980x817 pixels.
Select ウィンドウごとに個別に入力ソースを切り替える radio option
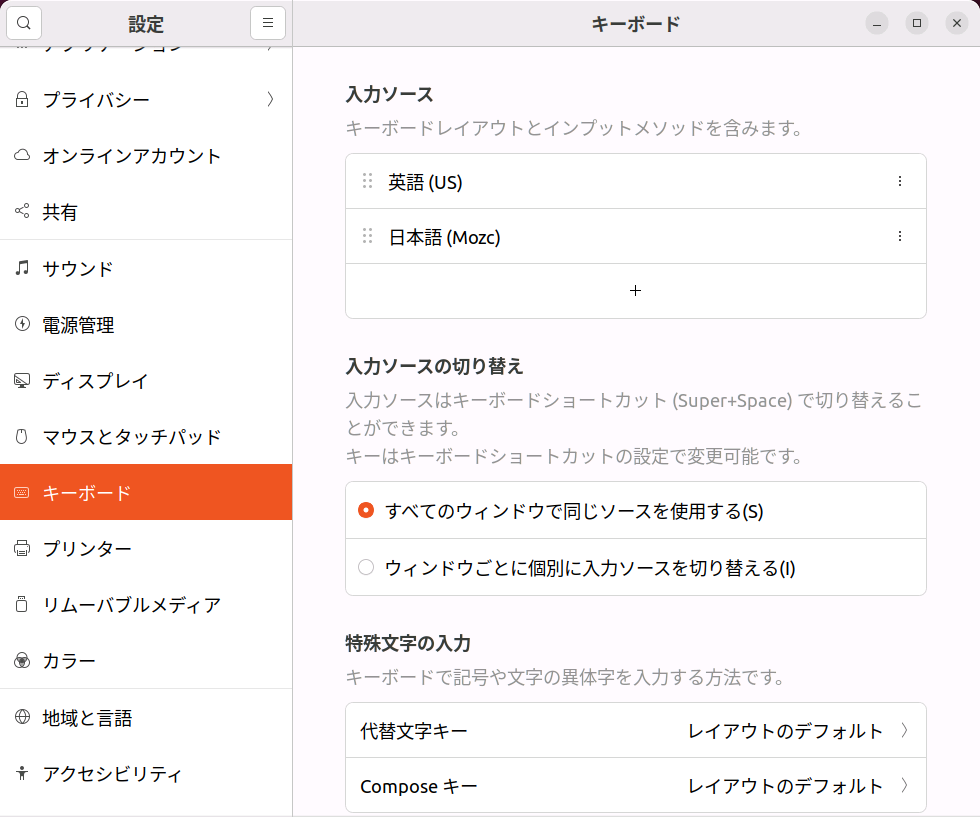(366, 567)
